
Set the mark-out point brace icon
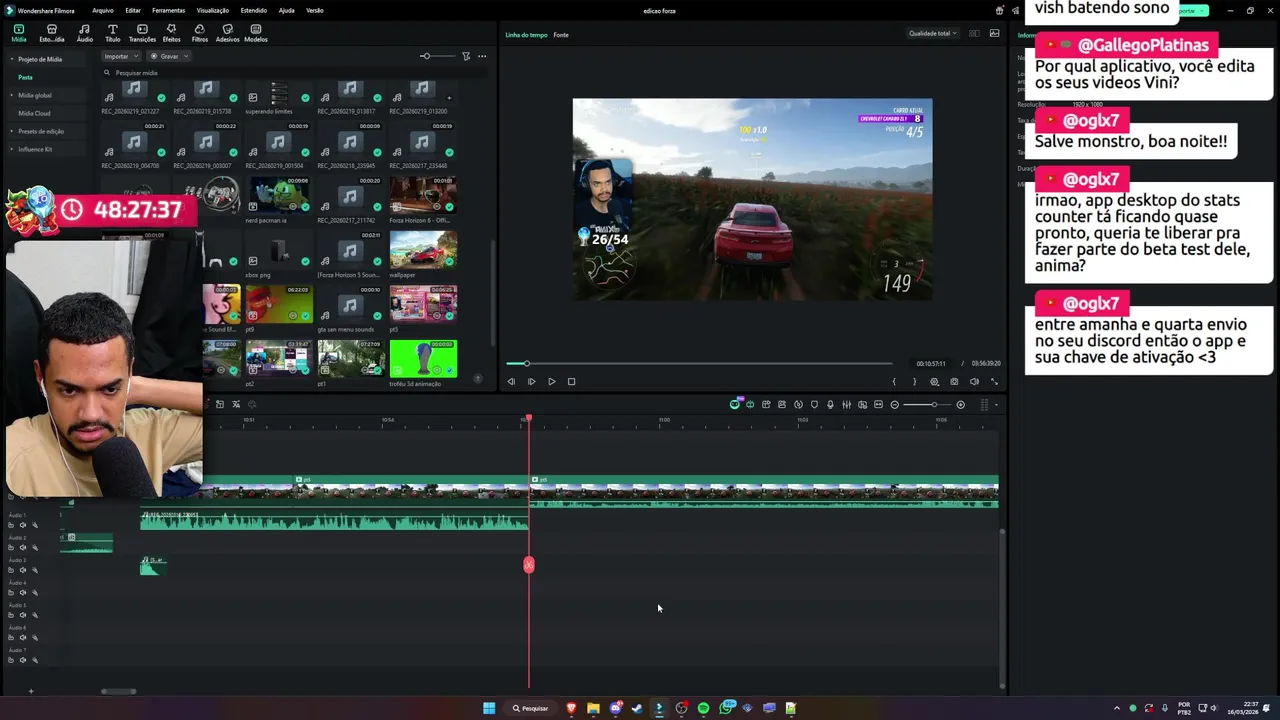tap(914, 381)
